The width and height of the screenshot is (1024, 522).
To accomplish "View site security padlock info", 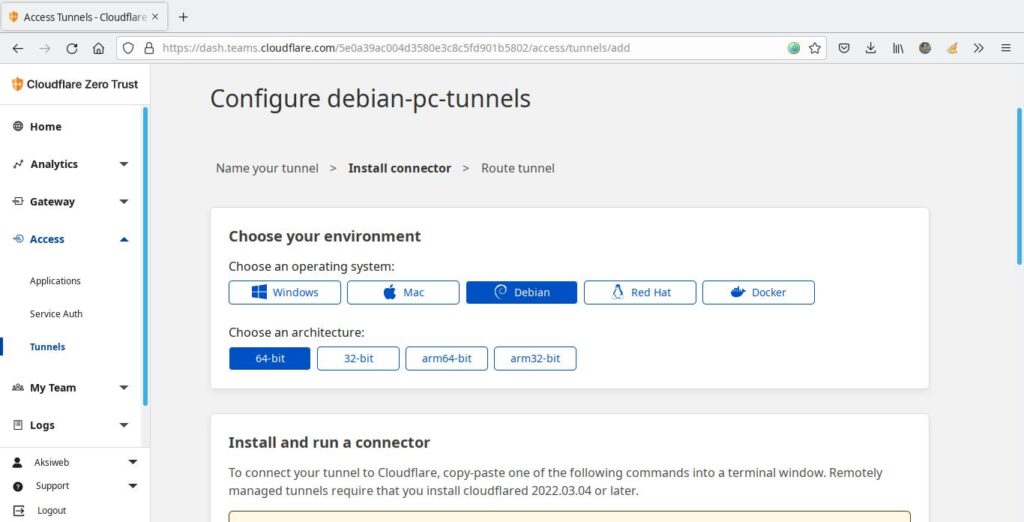I will (149, 48).
